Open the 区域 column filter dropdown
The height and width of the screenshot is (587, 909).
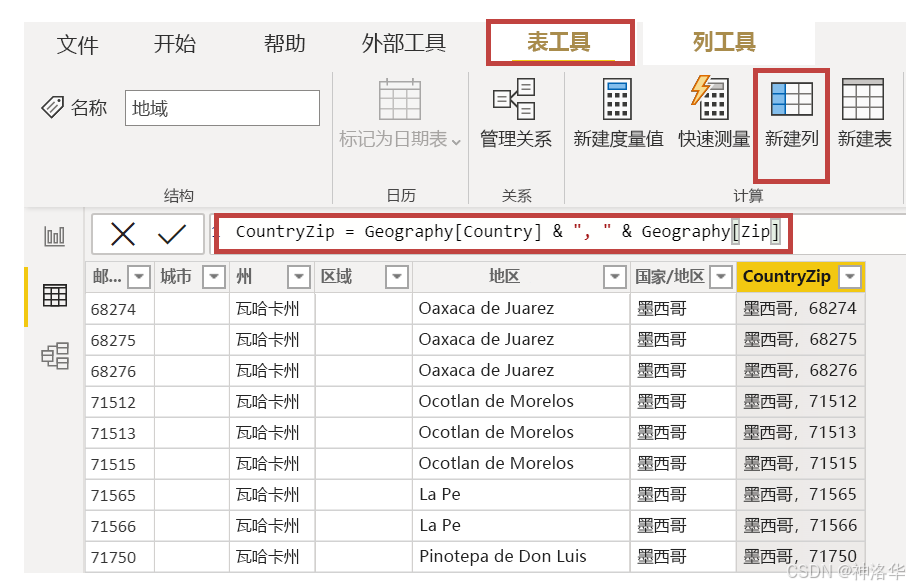(x=397, y=277)
